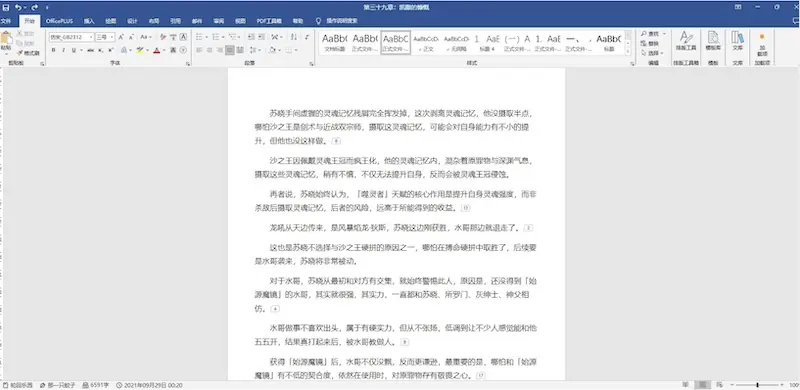The image size is (800, 390).
Task: Click the Save icon in quick access toolbar
Action: 5,7
